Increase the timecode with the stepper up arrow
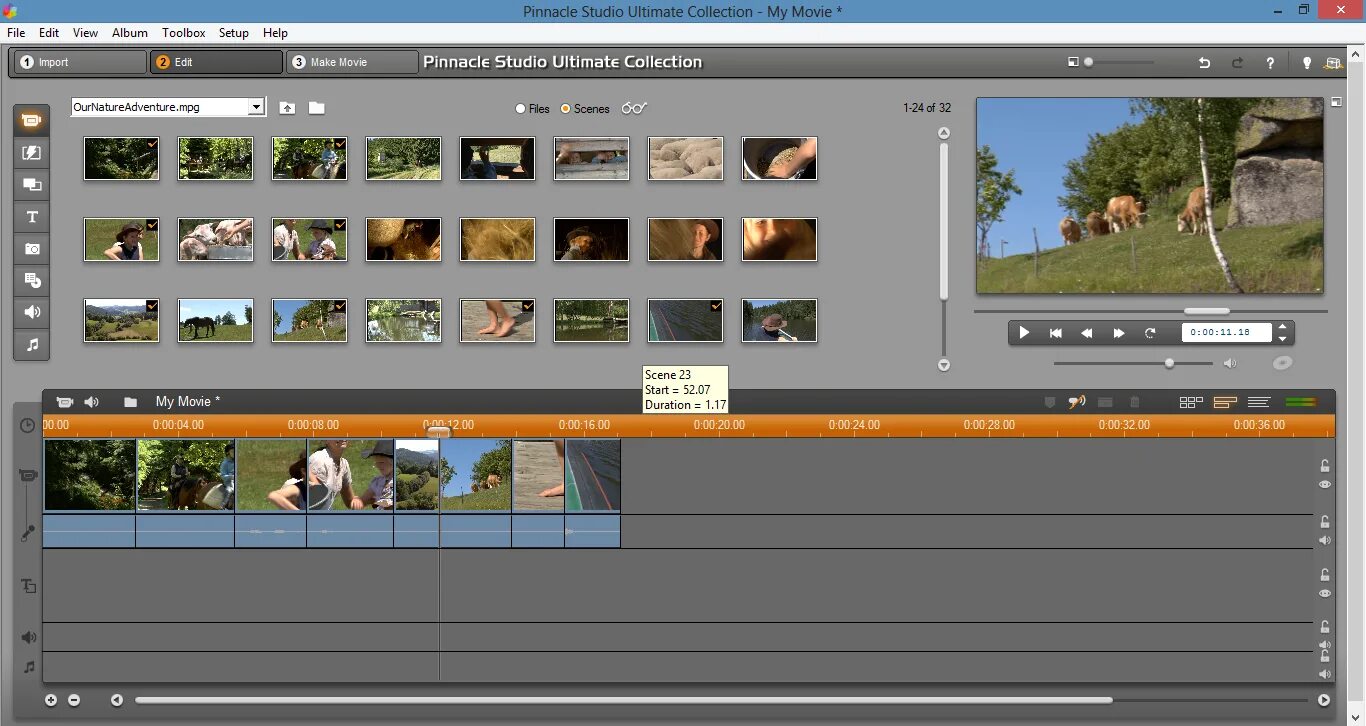Image resolution: width=1366 pixels, height=726 pixels. 1283,327
